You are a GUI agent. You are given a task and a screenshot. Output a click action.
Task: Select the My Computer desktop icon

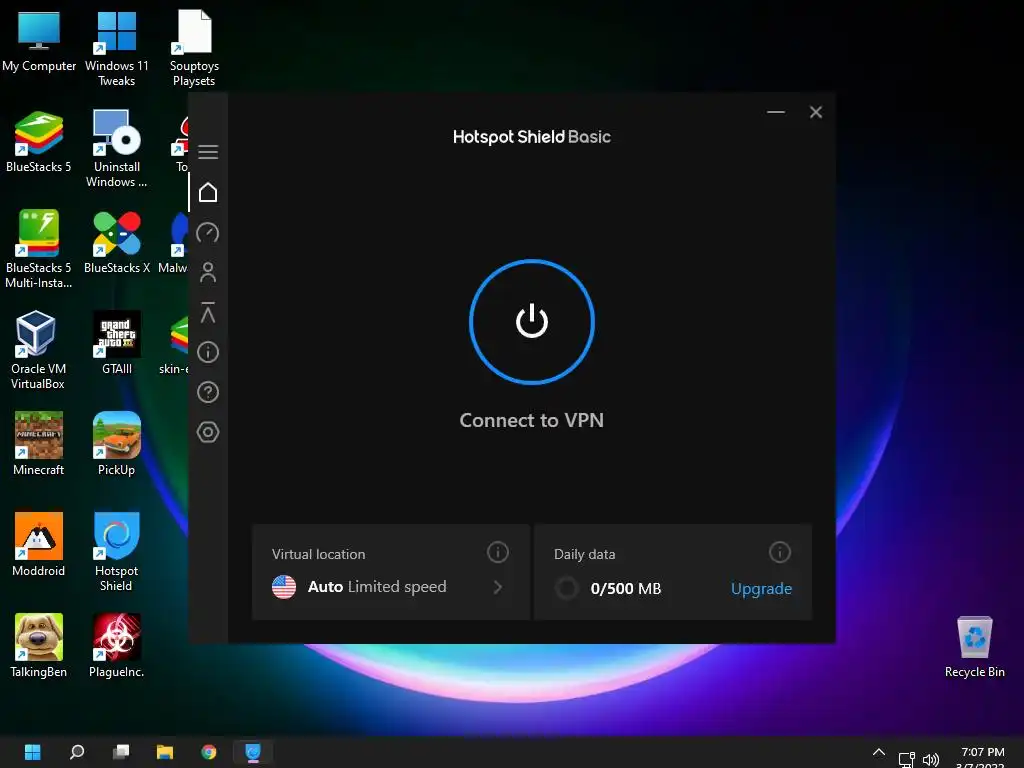coord(39,40)
